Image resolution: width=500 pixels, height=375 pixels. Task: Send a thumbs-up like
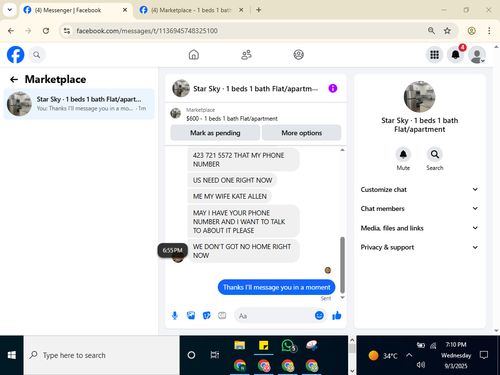click(337, 315)
